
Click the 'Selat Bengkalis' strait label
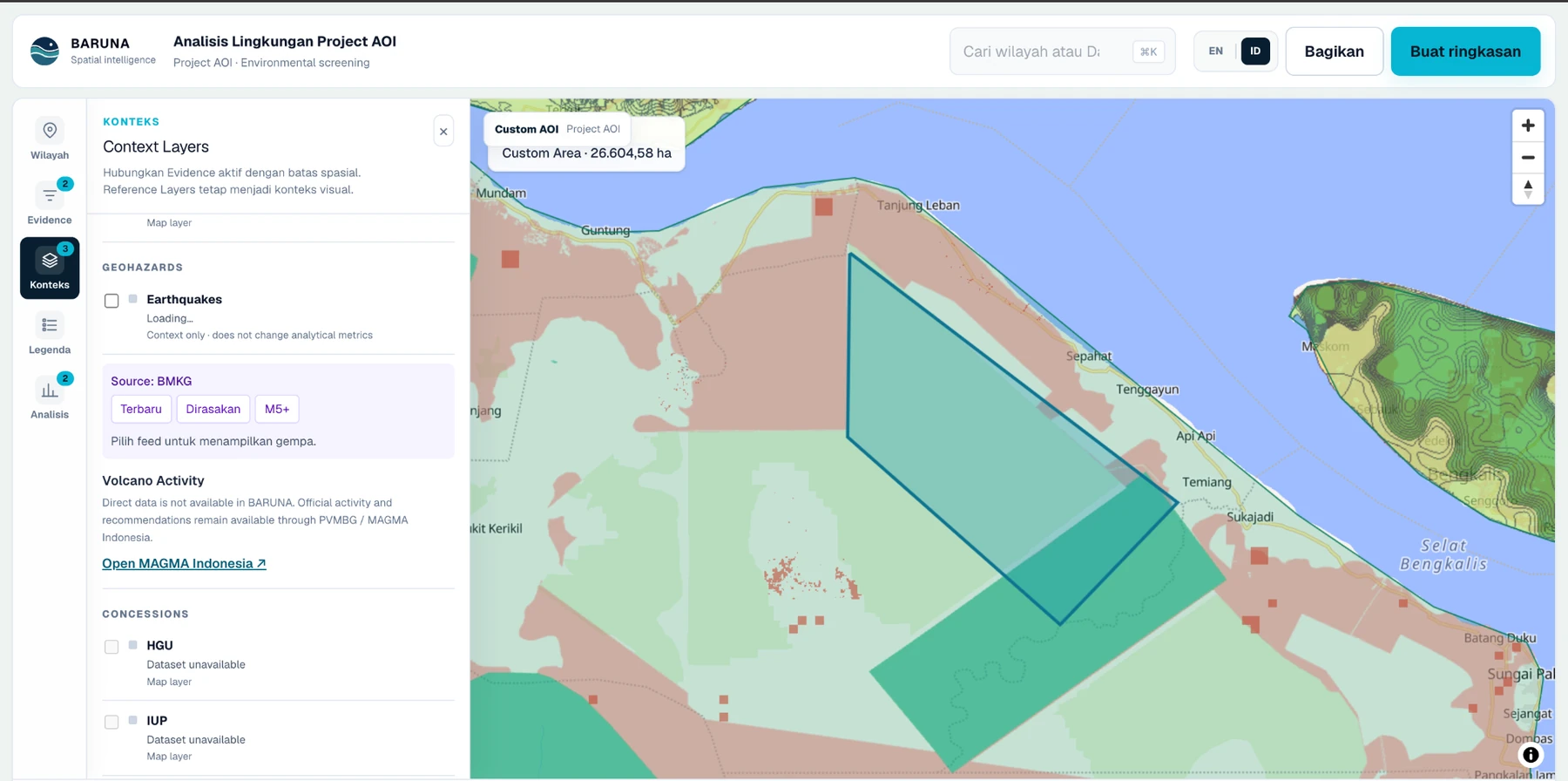1443,554
